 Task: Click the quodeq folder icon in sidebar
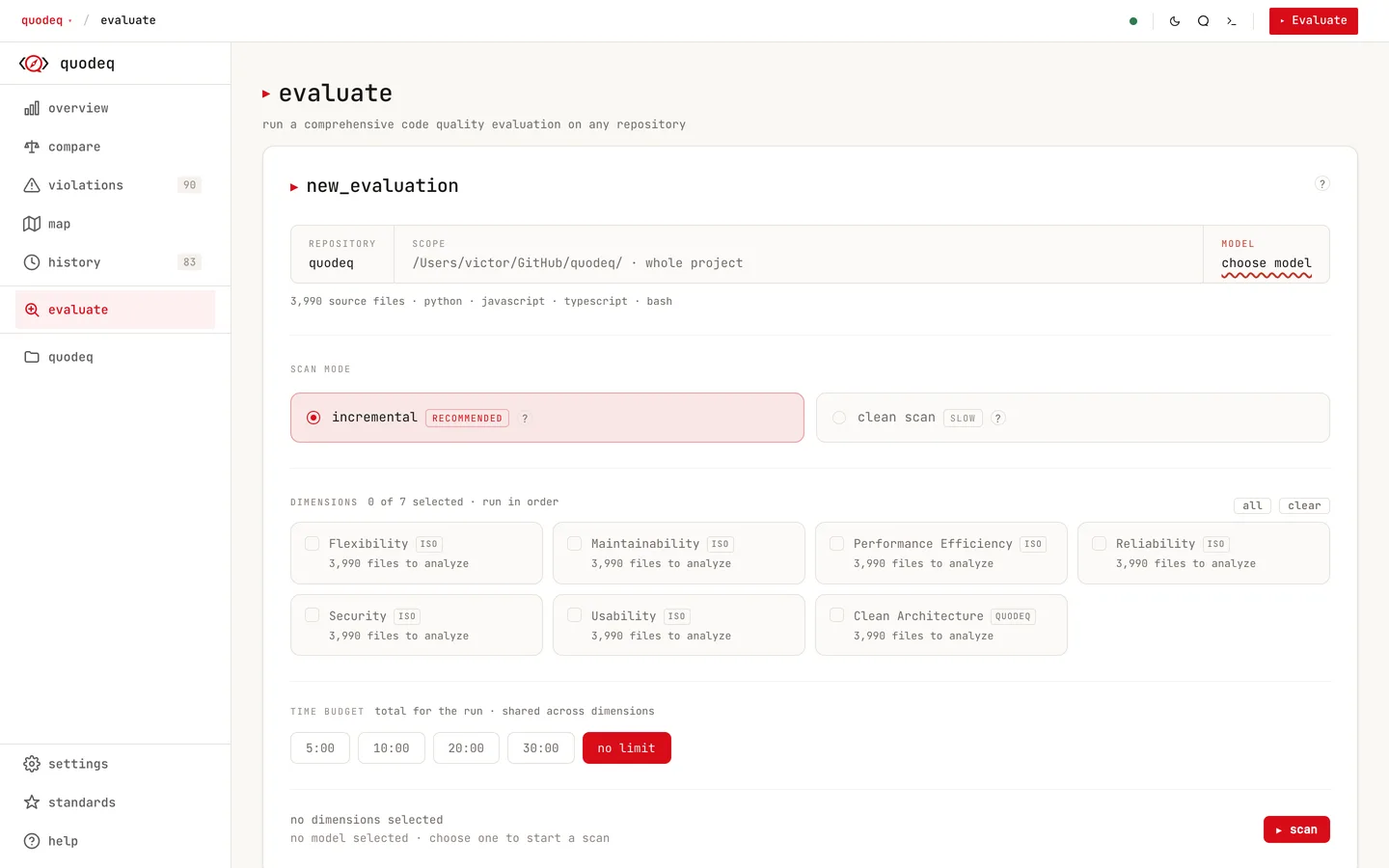(32, 357)
